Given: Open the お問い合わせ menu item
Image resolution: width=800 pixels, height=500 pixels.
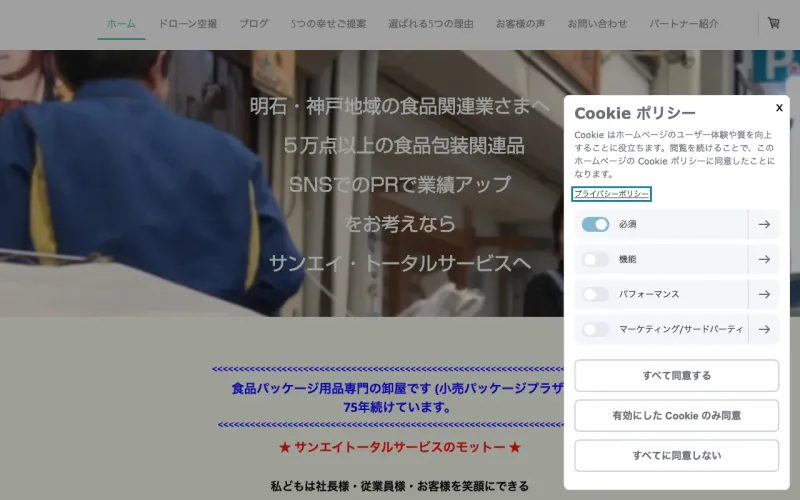Looking at the screenshot, I should point(597,23).
